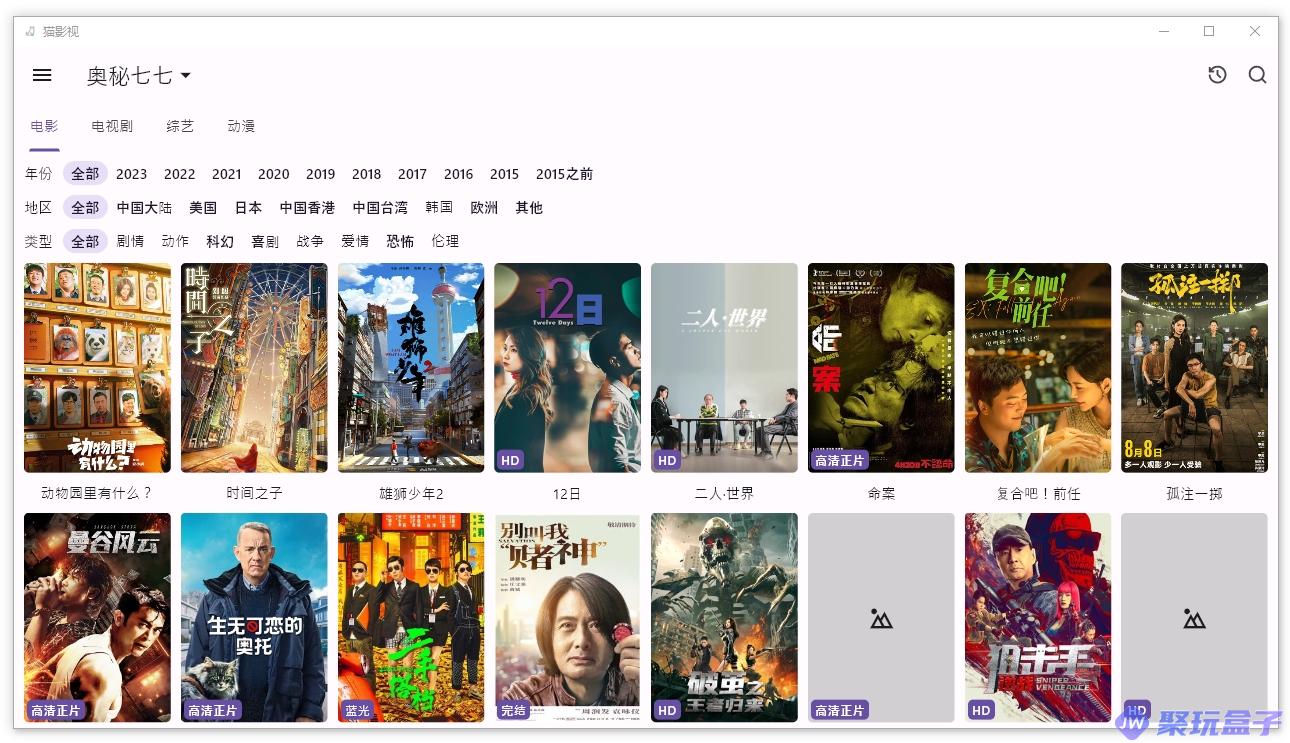Open the 生无可恋的奥托 poster

[254, 618]
